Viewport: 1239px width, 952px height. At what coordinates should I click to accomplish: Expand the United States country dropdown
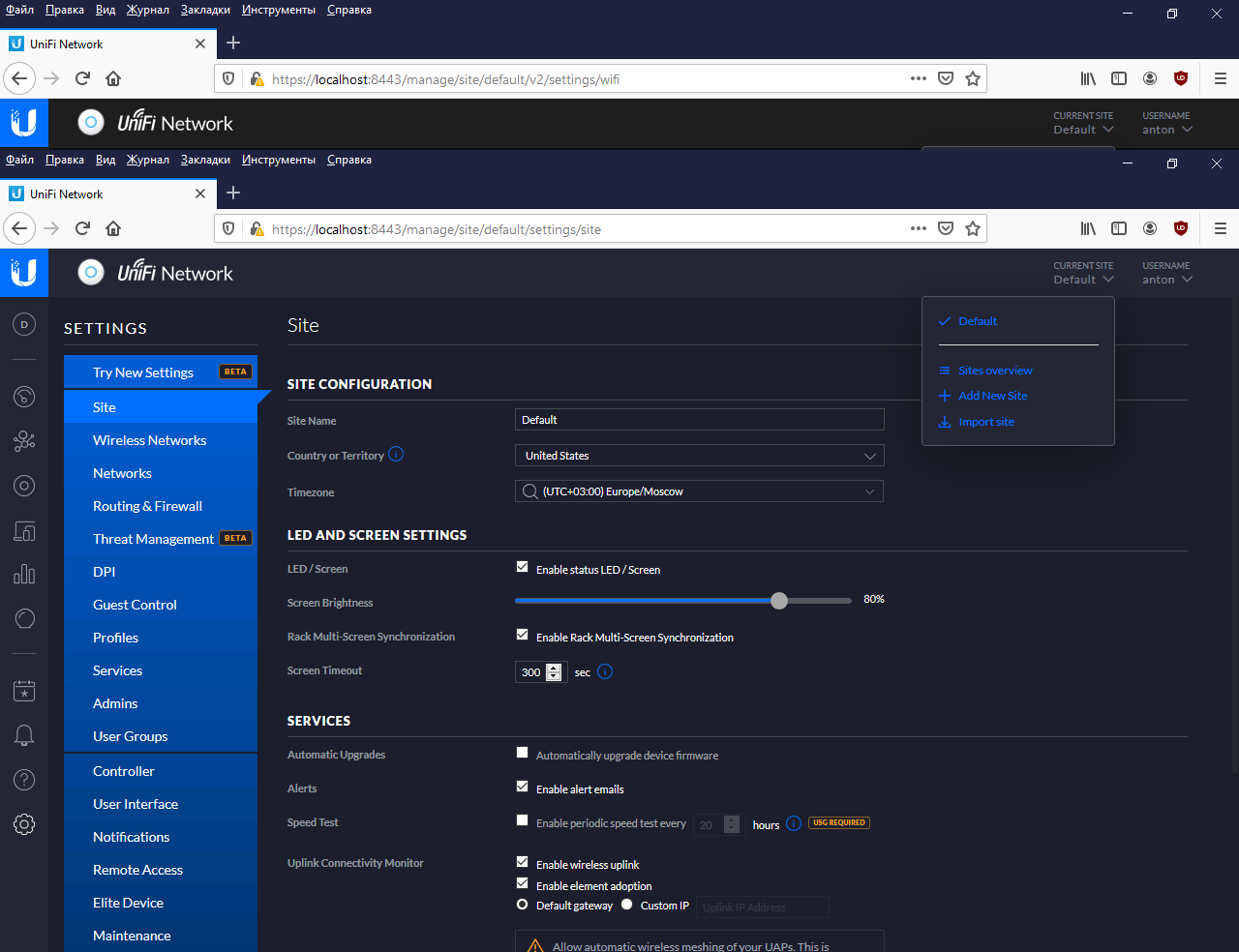tap(699, 456)
